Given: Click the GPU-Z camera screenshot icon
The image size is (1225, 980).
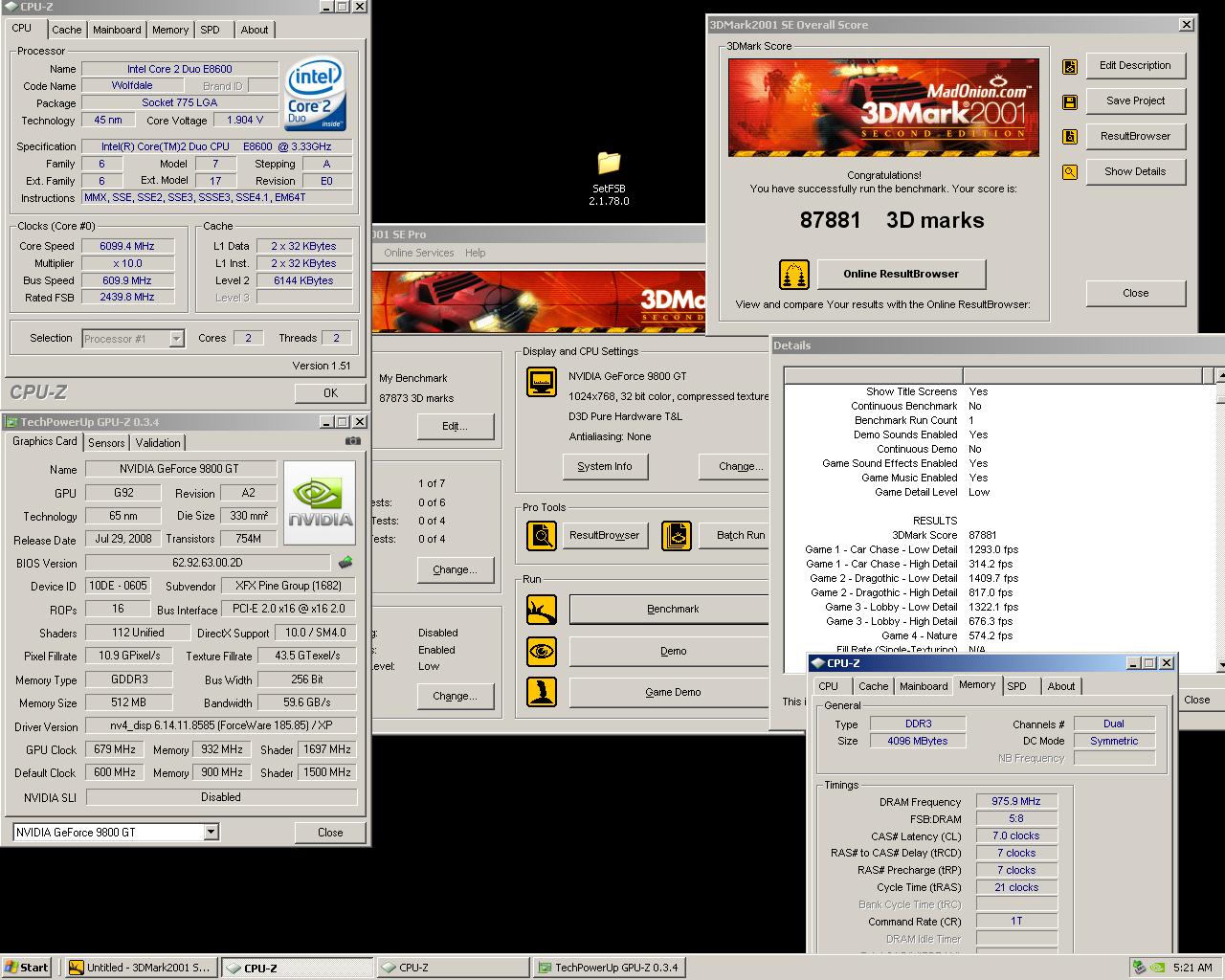Looking at the screenshot, I should point(353,441).
